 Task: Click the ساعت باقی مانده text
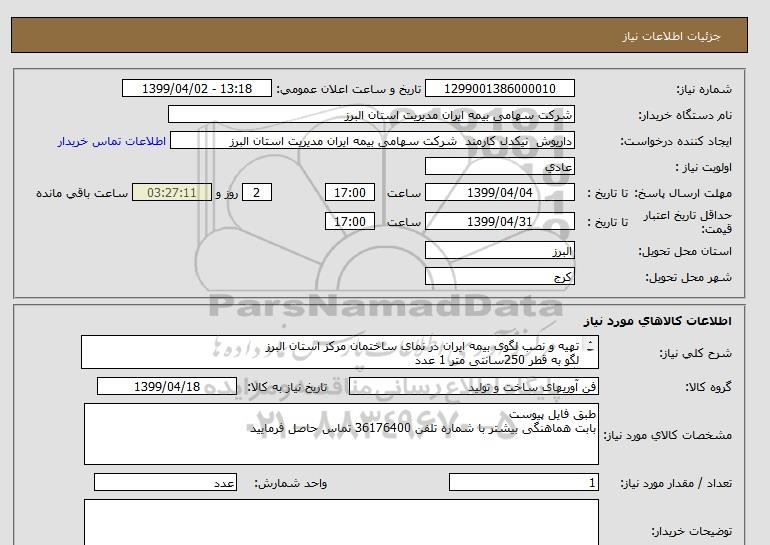pos(82,193)
